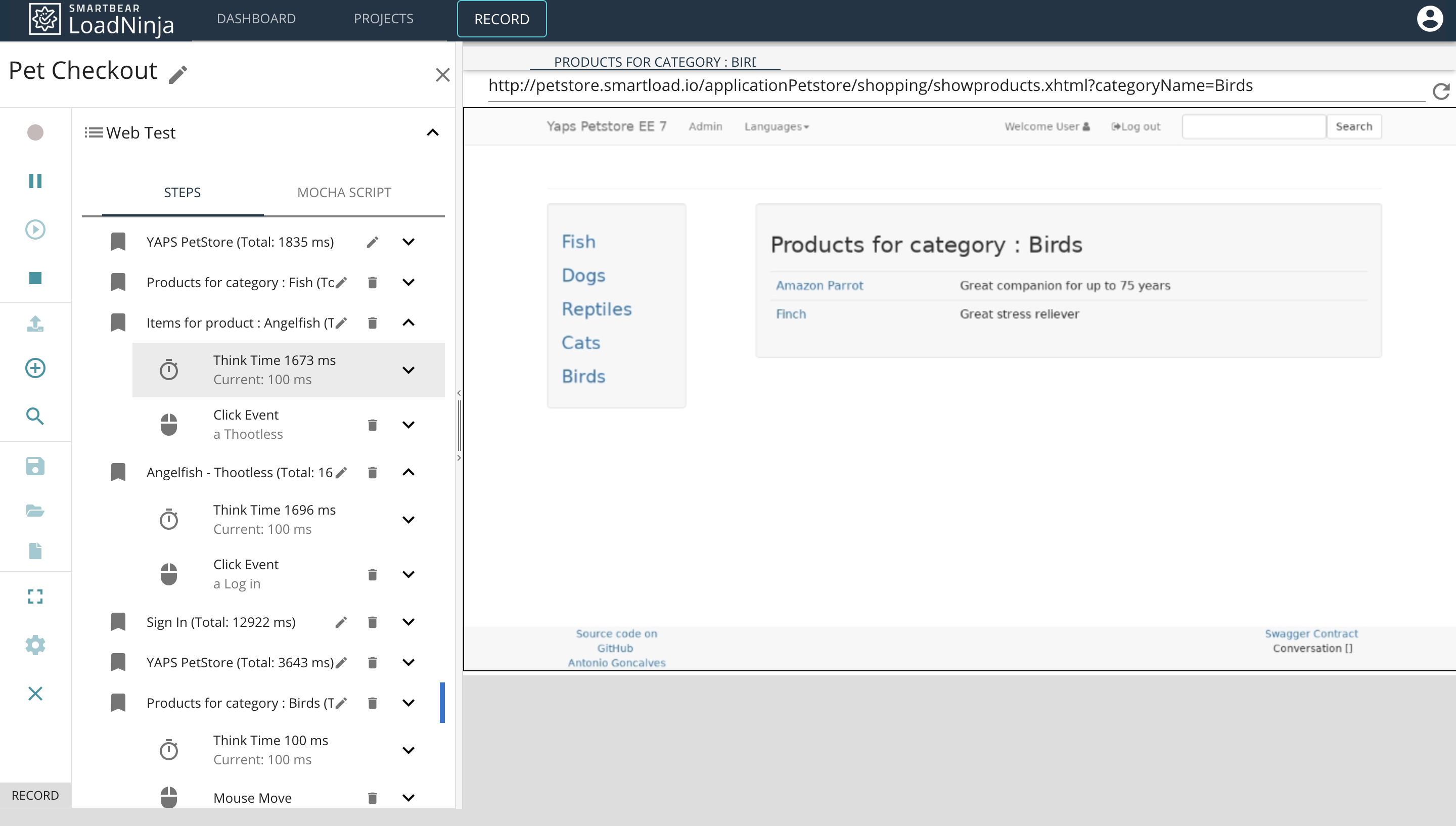Click the settings gear icon in sidebar
Image resolution: width=1456 pixels, height=826 pixels.
(x=35, y=645)
